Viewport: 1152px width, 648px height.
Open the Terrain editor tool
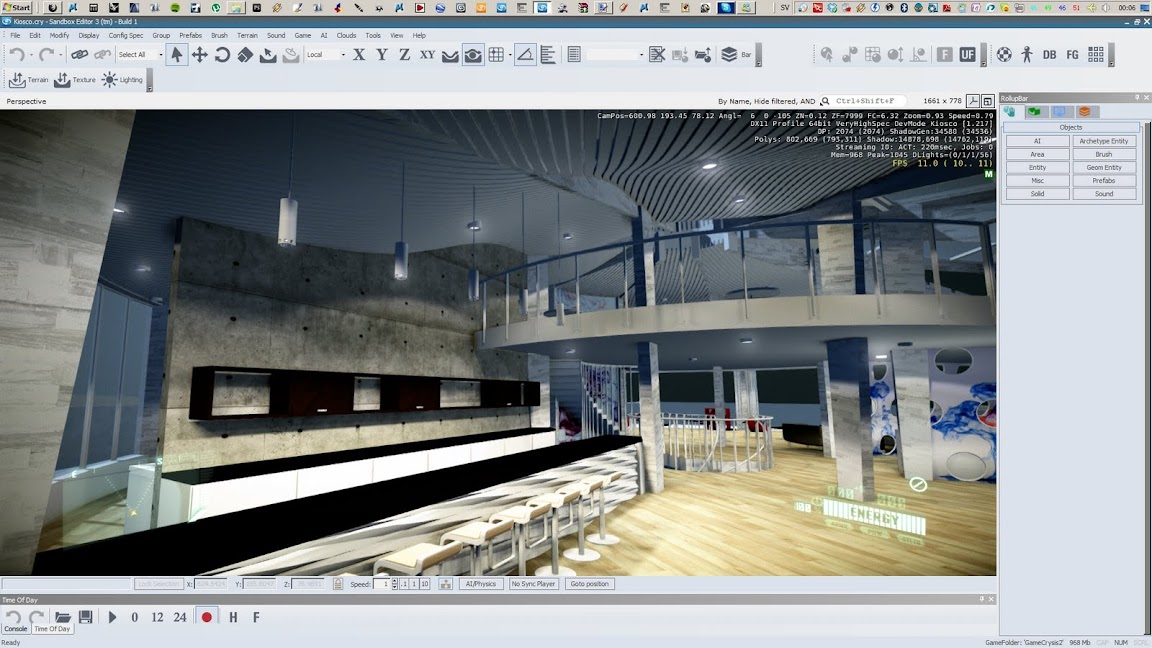point(28,80)
